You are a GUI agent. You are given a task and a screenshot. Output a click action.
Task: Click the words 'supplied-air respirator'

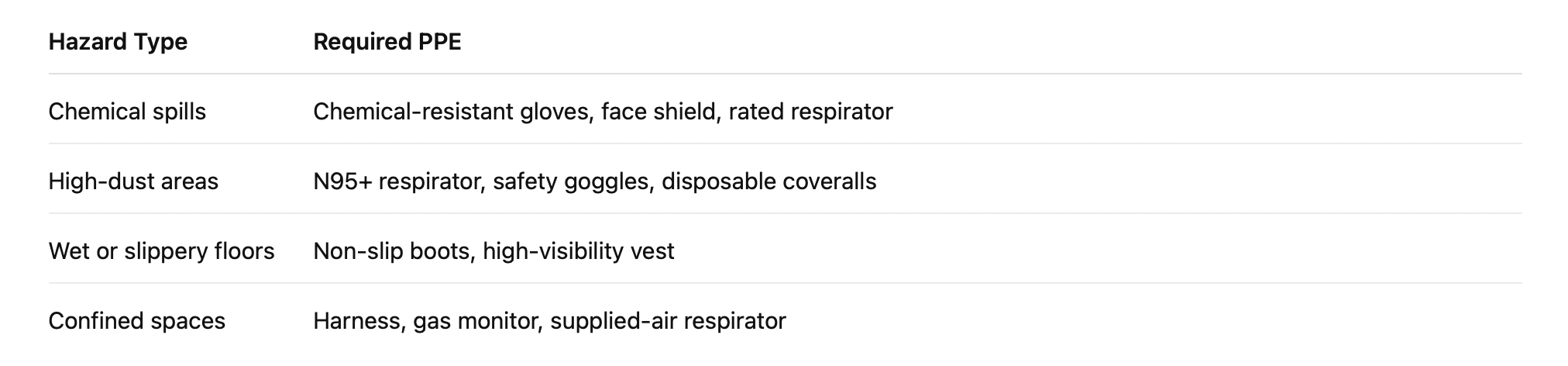[x=668, y=321]
